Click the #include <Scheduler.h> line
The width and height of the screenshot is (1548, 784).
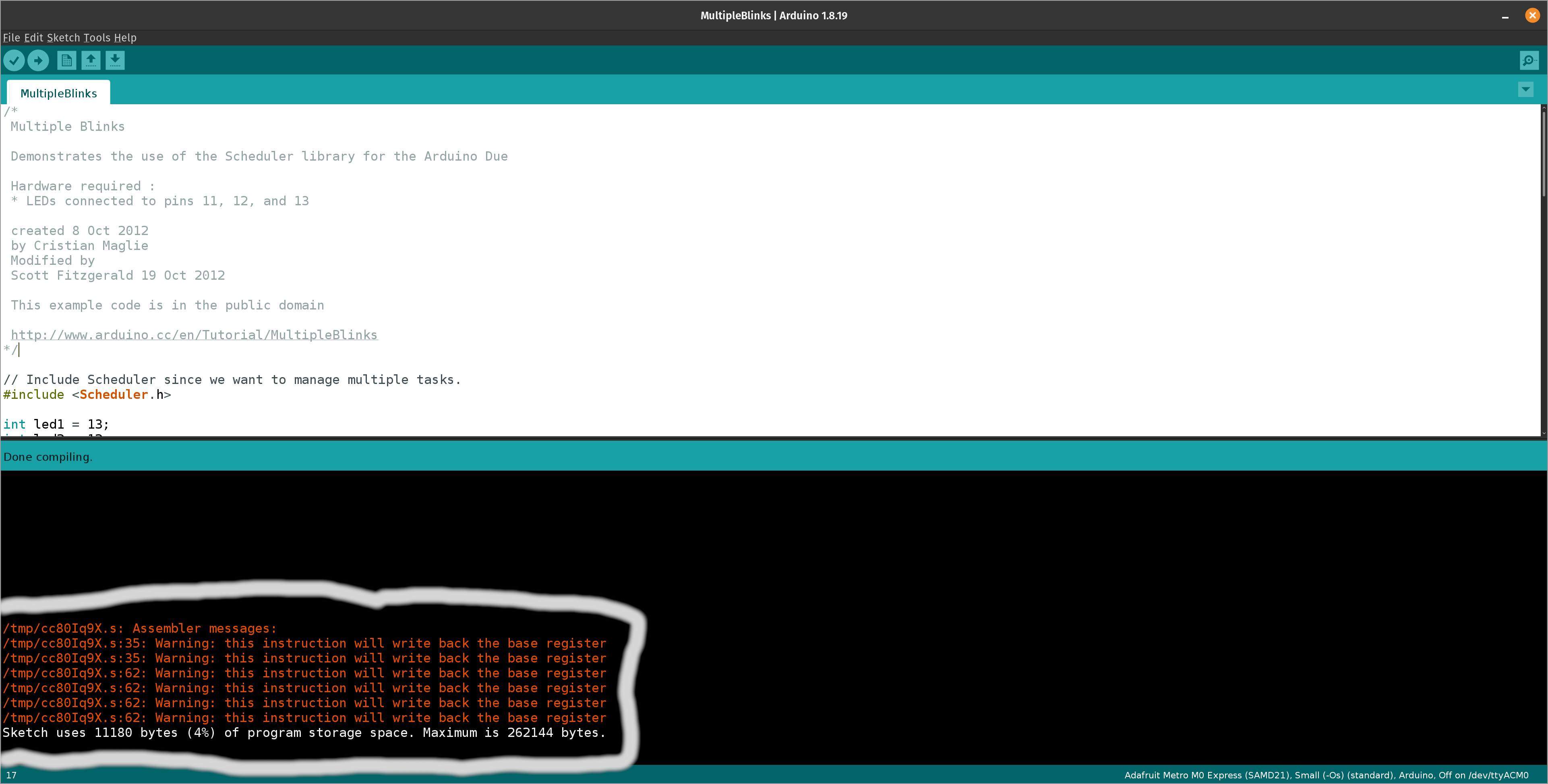87,394
